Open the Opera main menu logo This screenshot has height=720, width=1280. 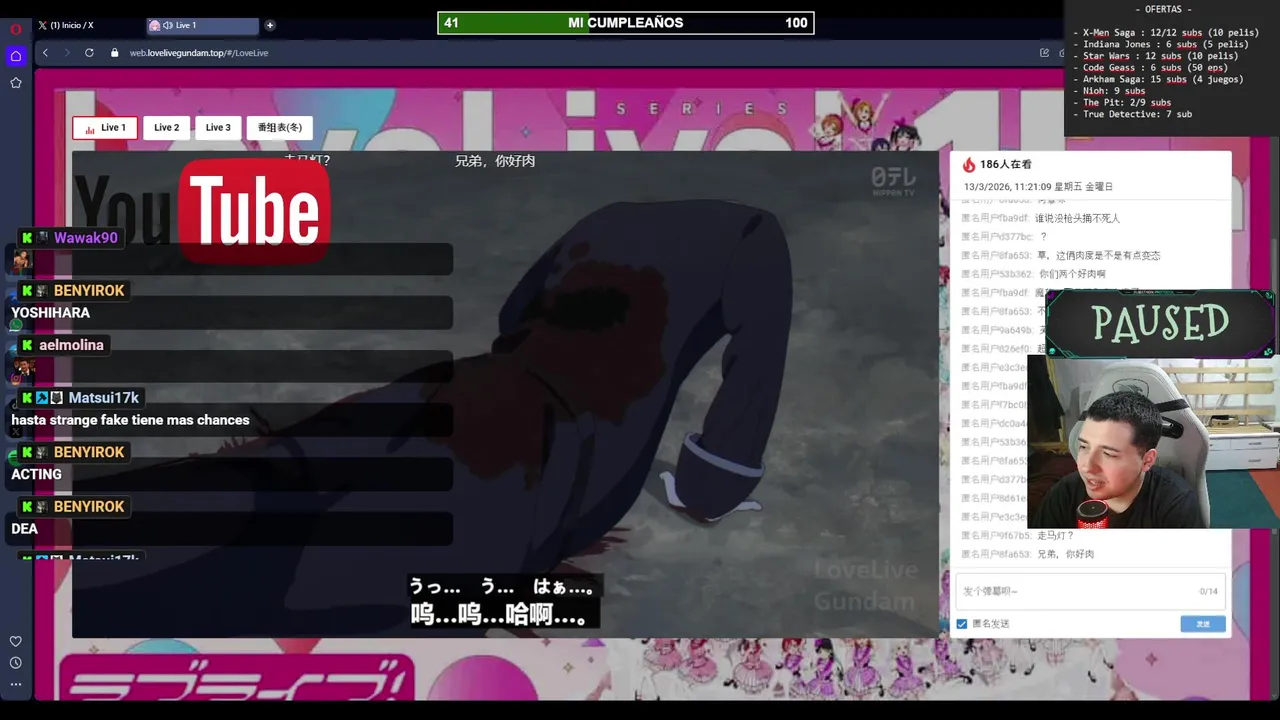16,29
